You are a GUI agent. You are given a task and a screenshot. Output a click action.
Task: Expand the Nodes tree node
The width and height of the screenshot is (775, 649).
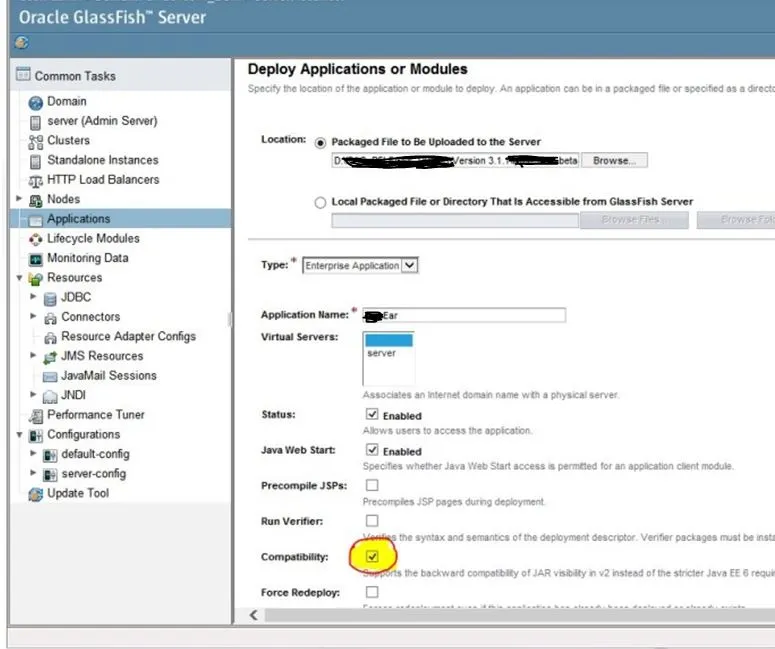coord(19,199)
